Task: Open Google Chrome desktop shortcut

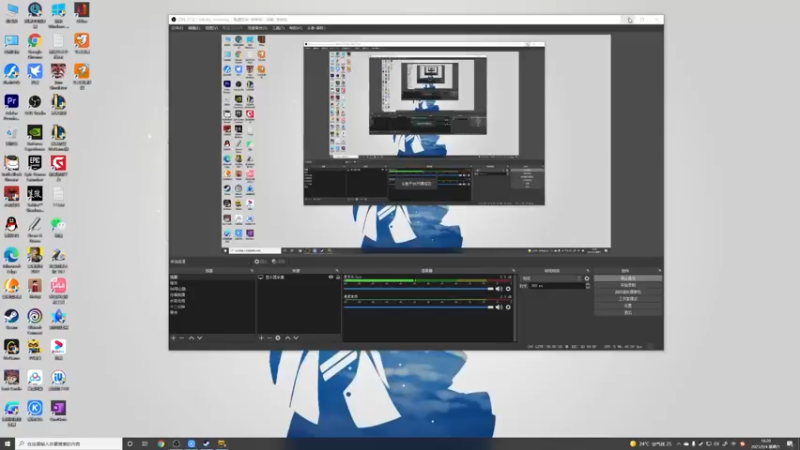Action: pos(35,44)
